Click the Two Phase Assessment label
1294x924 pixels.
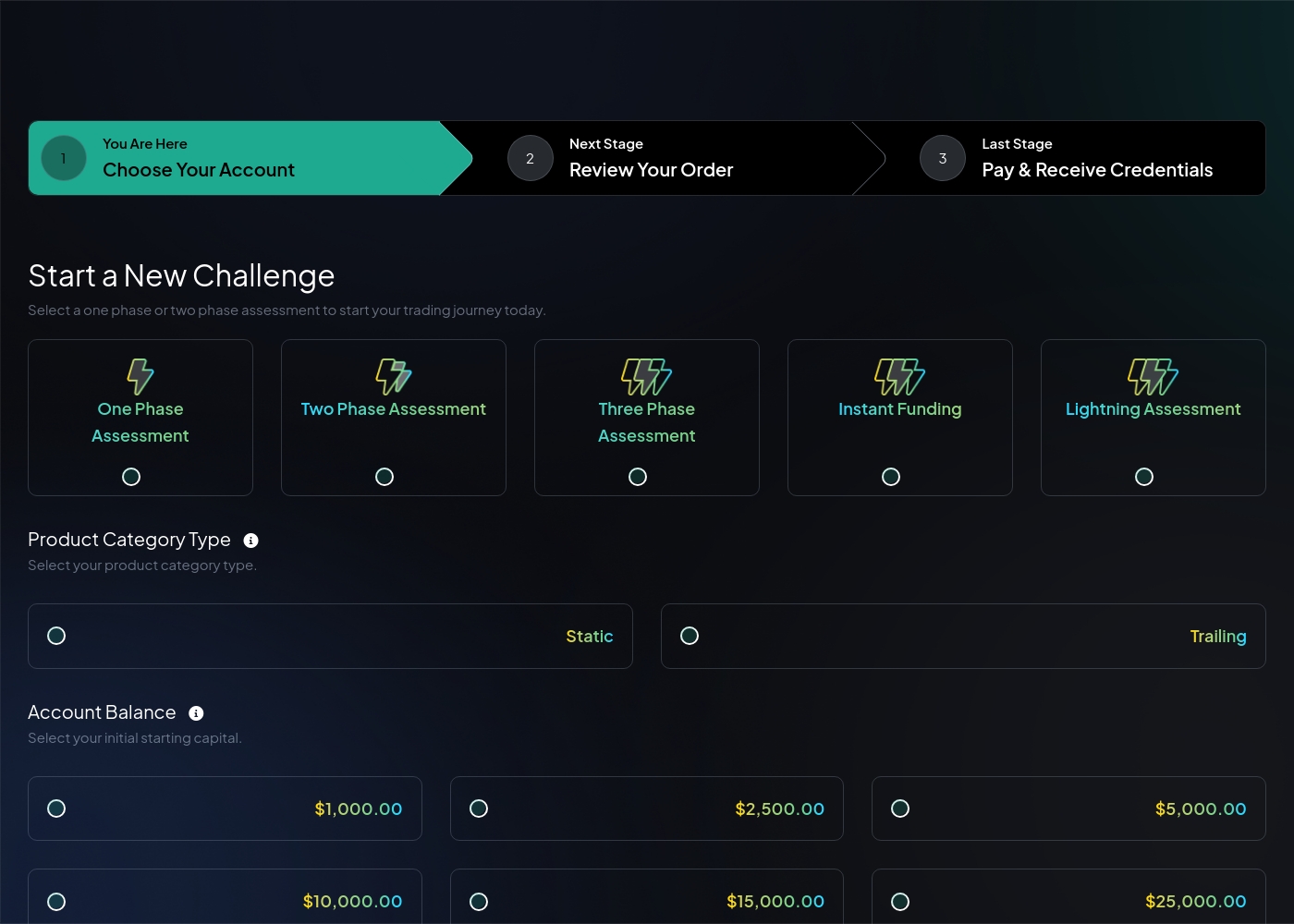[x=394, y=409]
